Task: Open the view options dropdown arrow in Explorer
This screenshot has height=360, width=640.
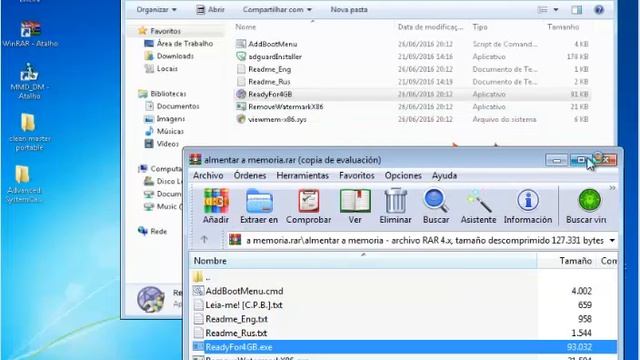Action: tap(556, 10)
